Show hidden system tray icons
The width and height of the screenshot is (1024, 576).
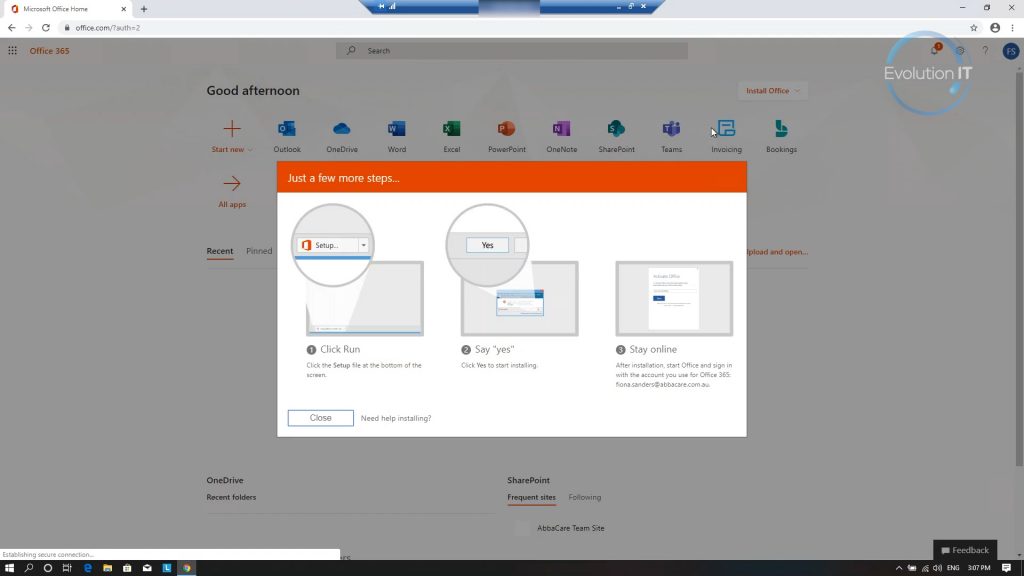pyautogui.click(x=899, y=568)
